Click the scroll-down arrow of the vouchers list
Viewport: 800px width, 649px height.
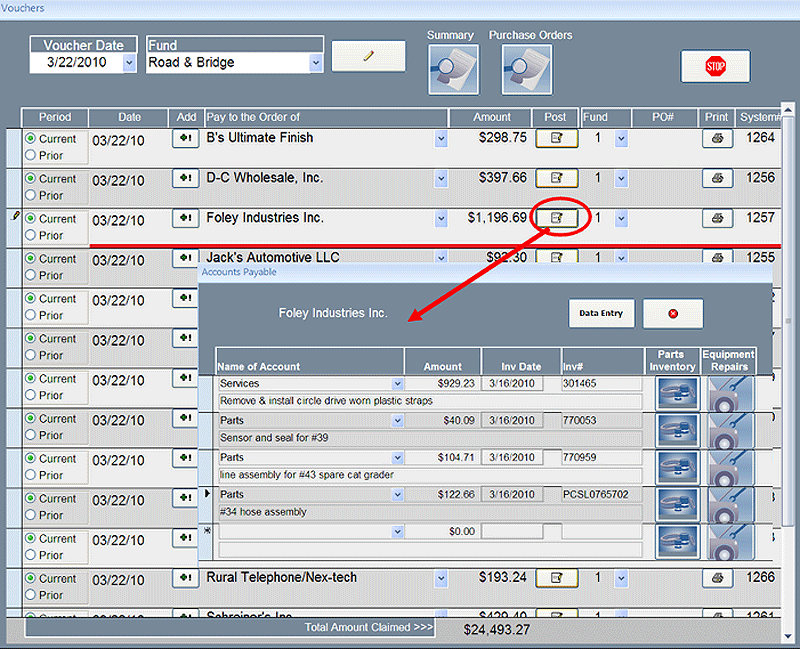click(788, 636)
